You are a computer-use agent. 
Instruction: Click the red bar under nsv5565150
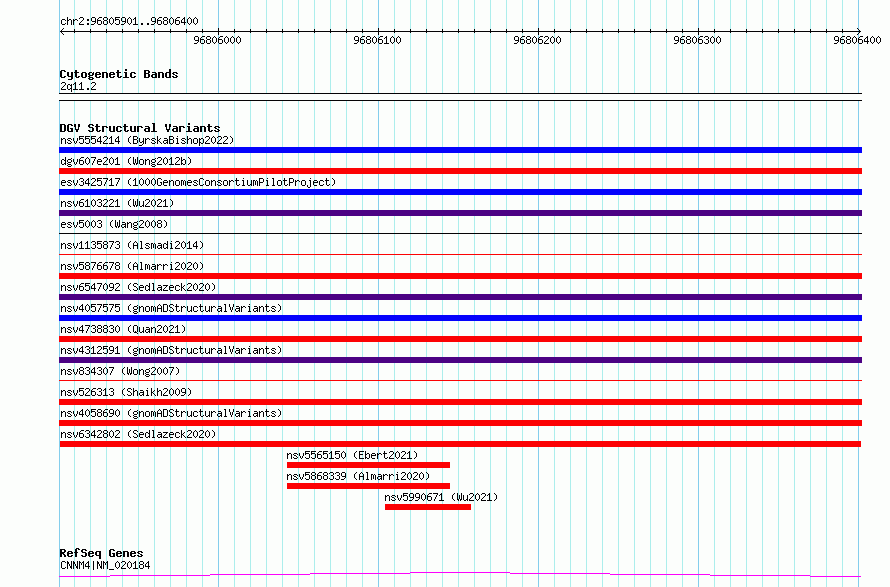[368, 465]
